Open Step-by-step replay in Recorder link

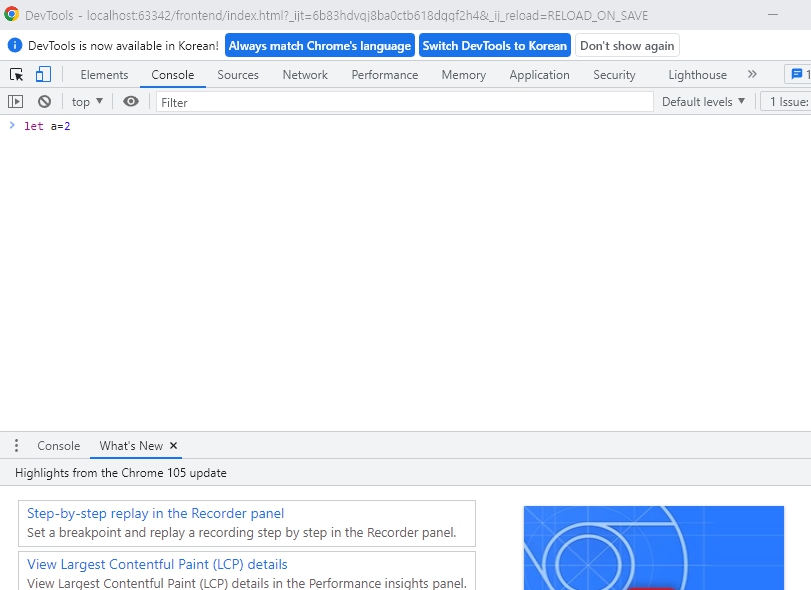pos(155,513)
